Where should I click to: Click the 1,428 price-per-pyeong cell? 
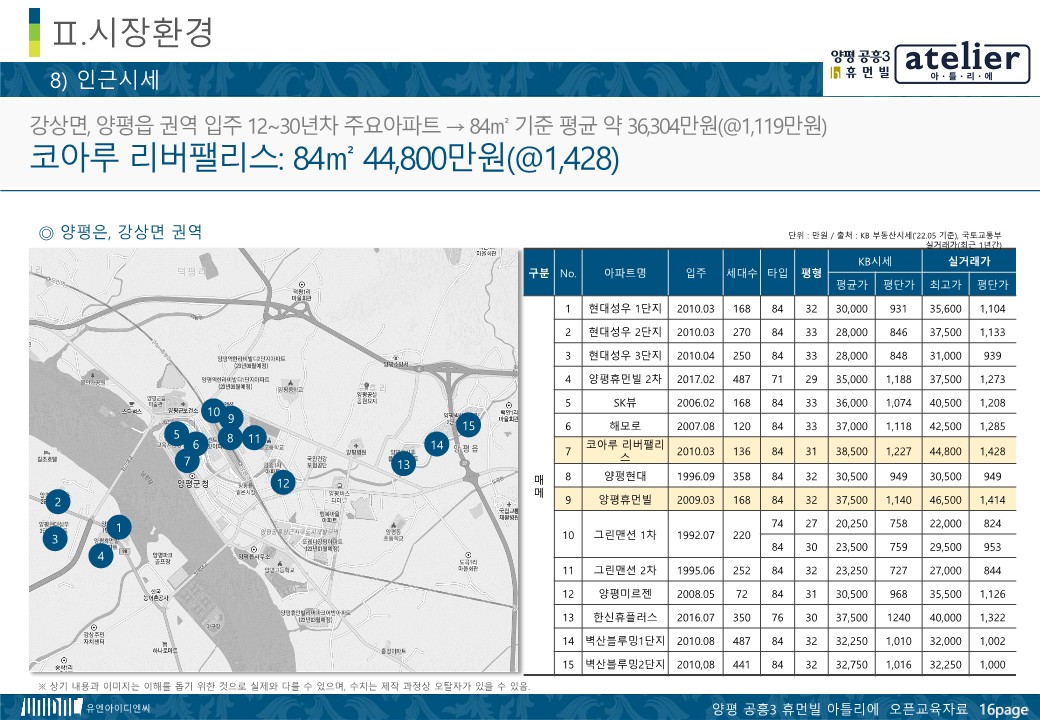992,451
